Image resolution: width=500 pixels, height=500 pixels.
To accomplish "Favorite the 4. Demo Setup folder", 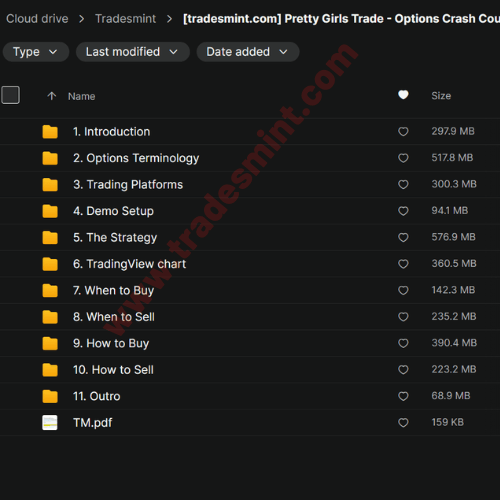I will 403,211.
